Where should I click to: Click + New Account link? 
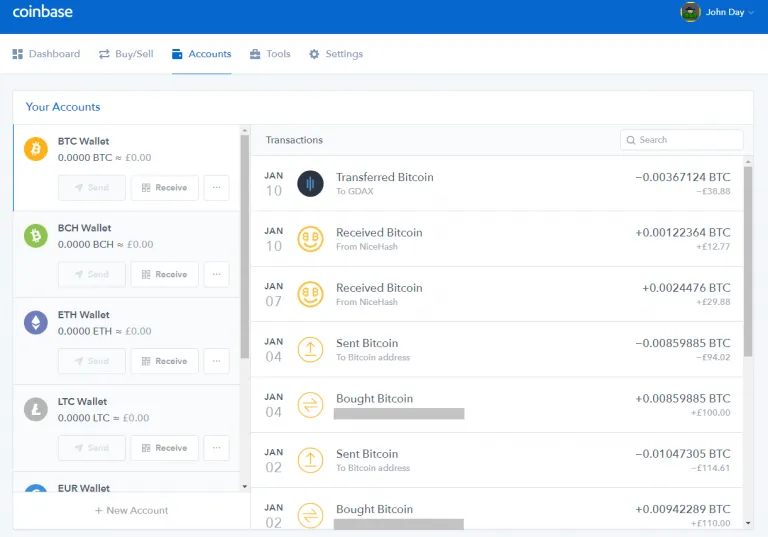(x=131, y=511)
